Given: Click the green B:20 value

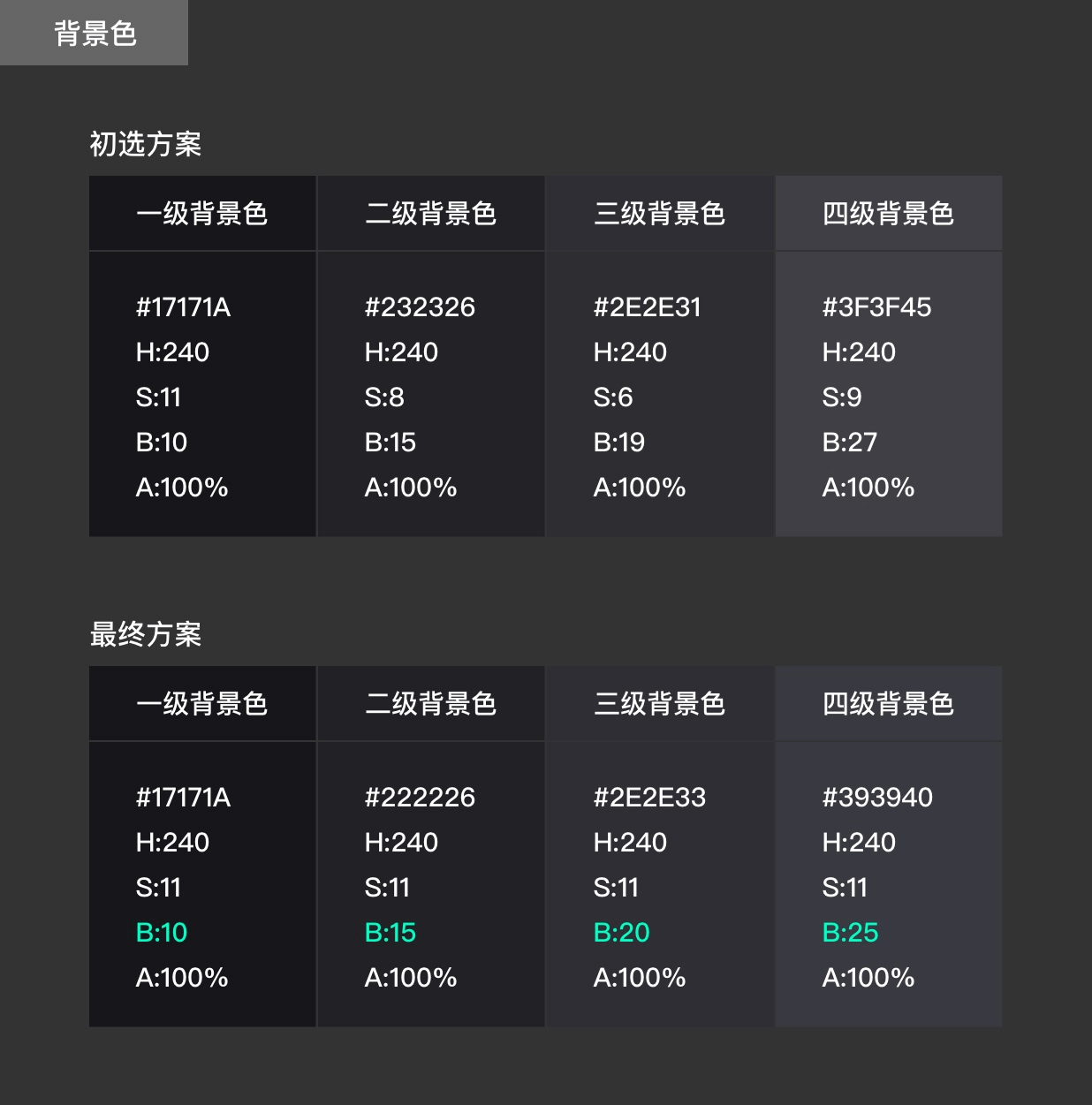Looking at the screenshot, I should click(x=621, y=933).
